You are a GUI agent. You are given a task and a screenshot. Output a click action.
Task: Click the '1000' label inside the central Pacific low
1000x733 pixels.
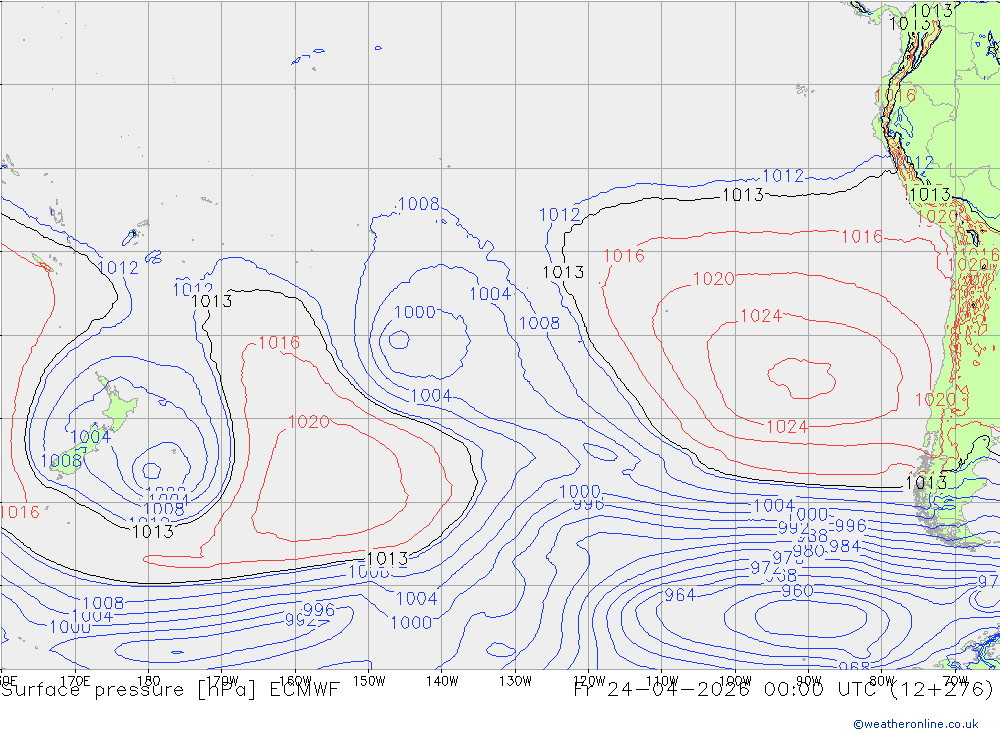coord(415,312)
